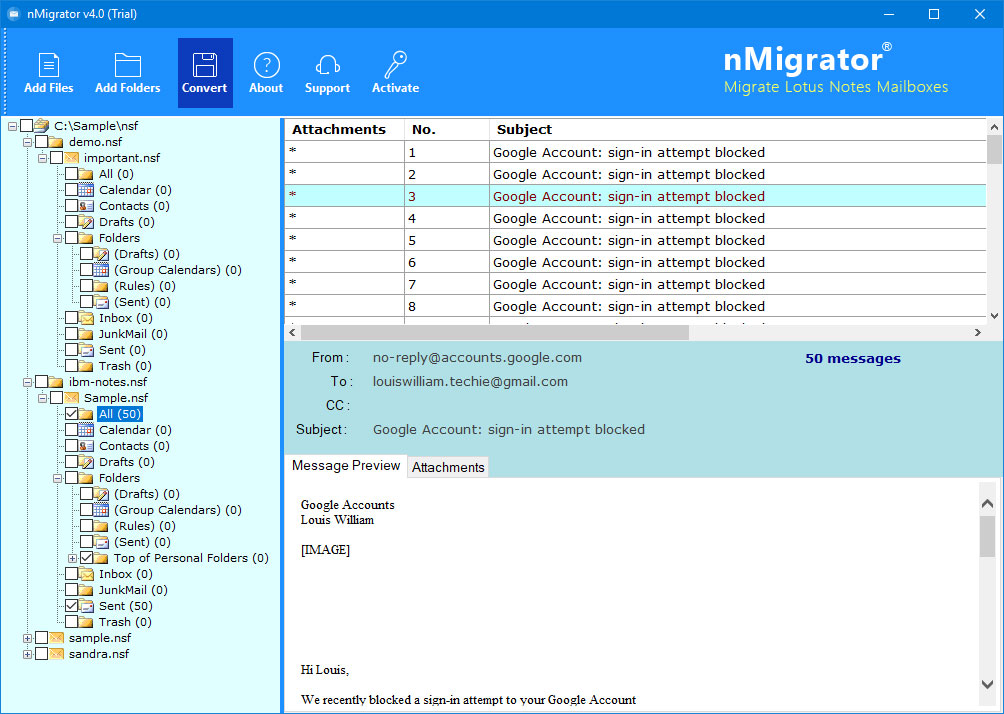Image resolution: width=1004 pixels, height=714 pixels.
Task: Click the Calendar icon under important.nsf
Action: pyautogui.click(x=86, y=190)
